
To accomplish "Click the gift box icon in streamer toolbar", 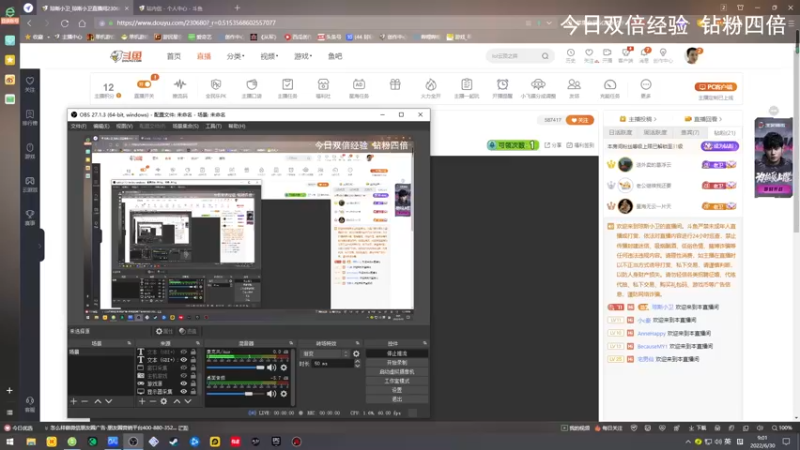I will (395, 85).
